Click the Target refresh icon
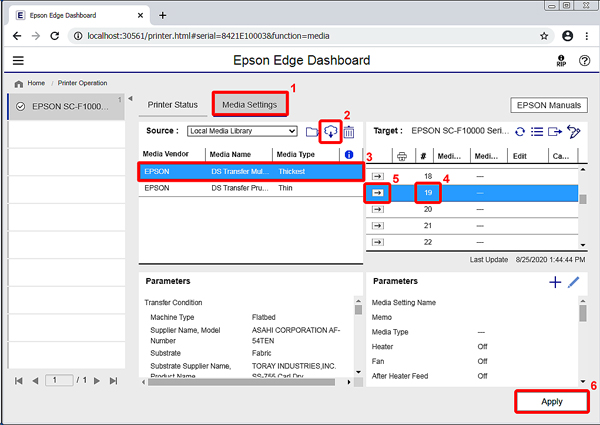The width and height of the screenshot is (600, 425). click(520, 132)
